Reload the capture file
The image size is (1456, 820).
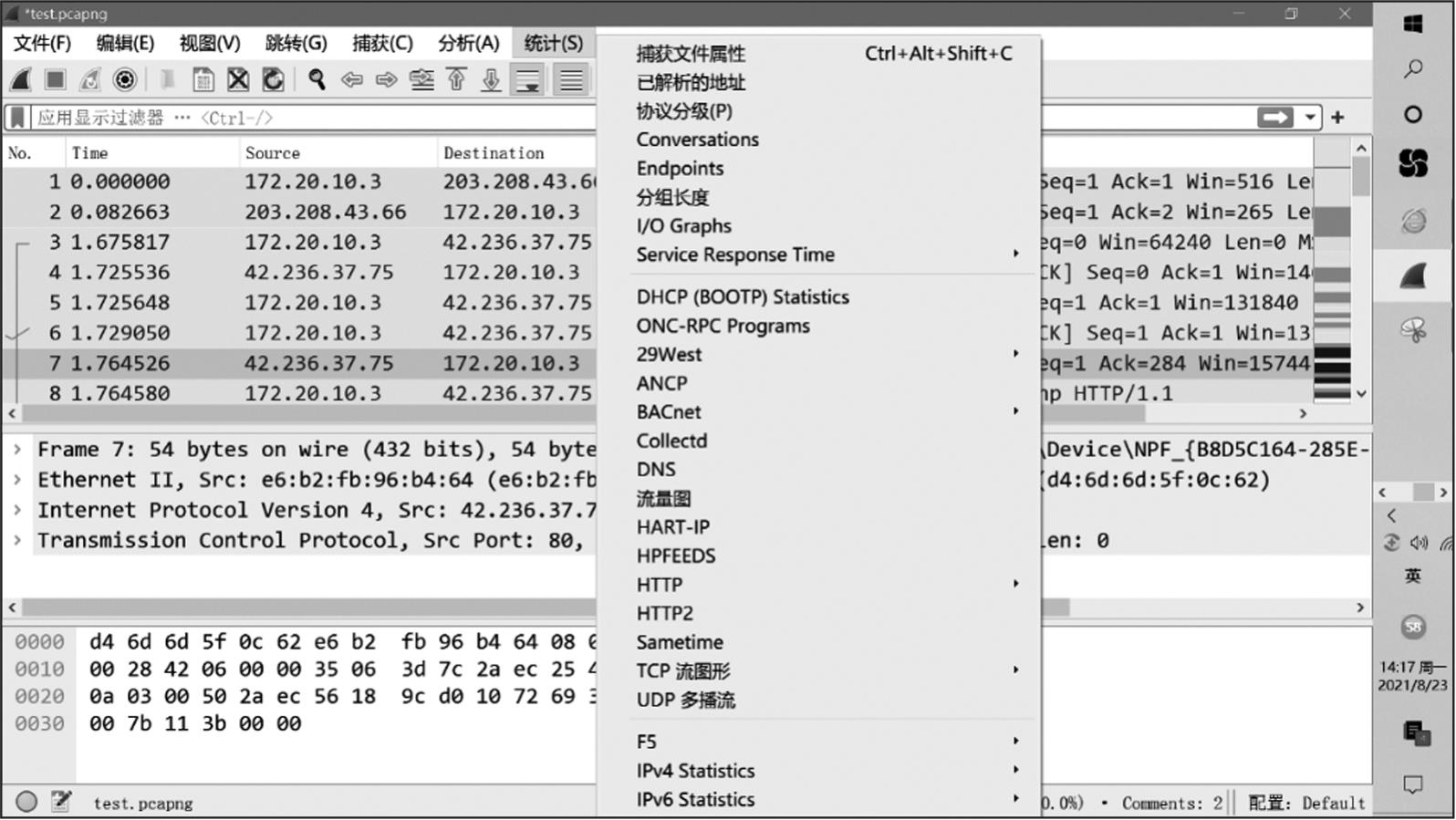pyautogui.click(x=273, y=80)
